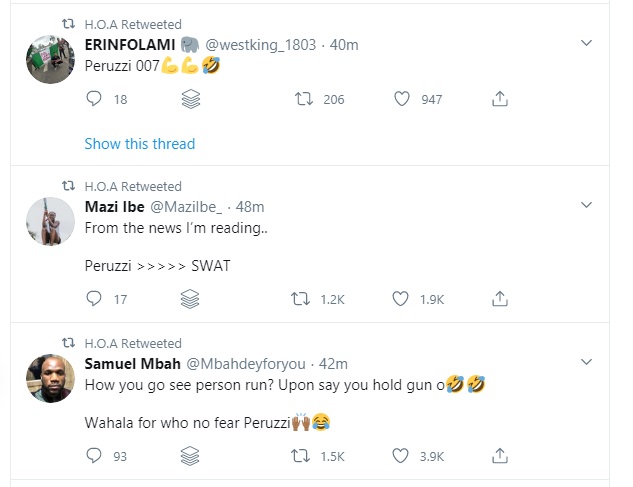Viewport: 633px width, 487px height.
Task: Click Mazi Ibe's avatar thumbnail
Action: 48,219
